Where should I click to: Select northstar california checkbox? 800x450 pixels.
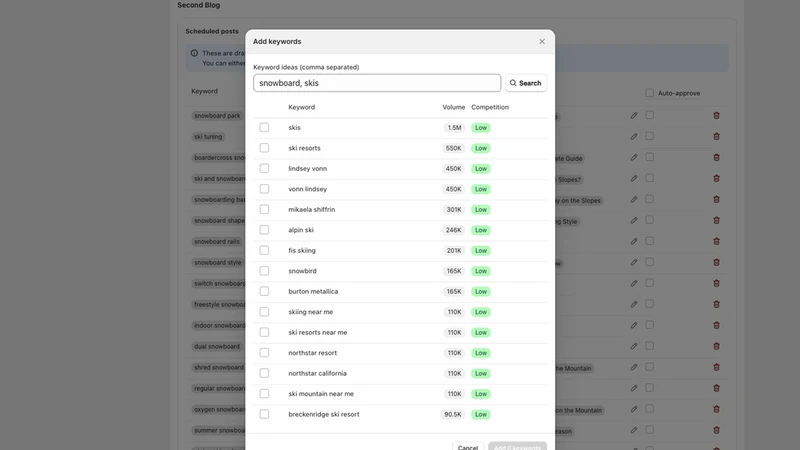click(264, 373)
